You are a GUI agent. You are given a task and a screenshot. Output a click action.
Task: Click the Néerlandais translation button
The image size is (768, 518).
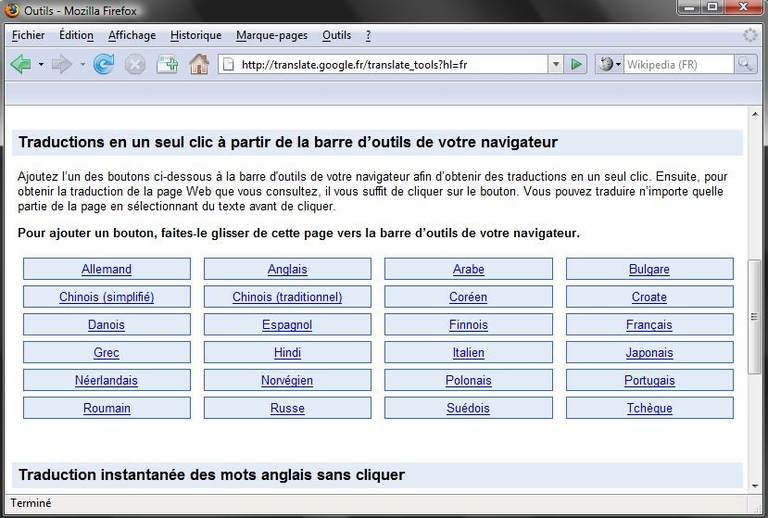click(x=107, y=380)
